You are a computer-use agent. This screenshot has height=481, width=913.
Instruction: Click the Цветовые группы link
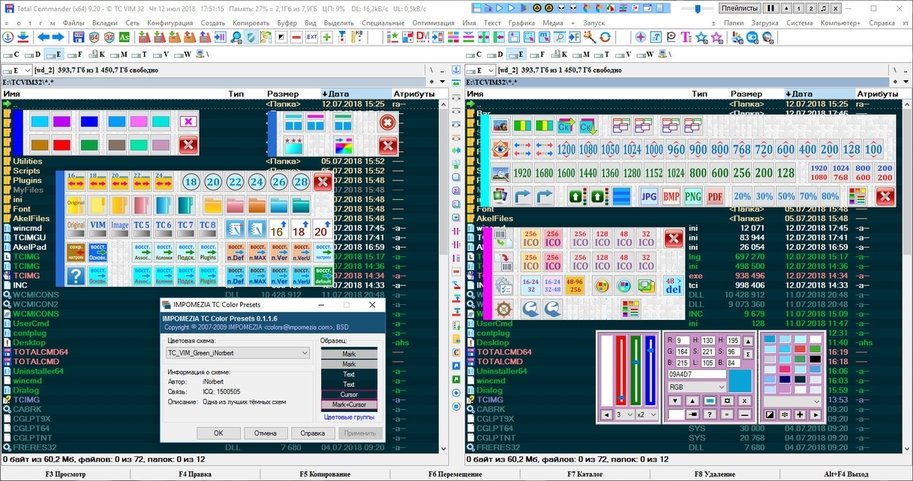[349, 418]
